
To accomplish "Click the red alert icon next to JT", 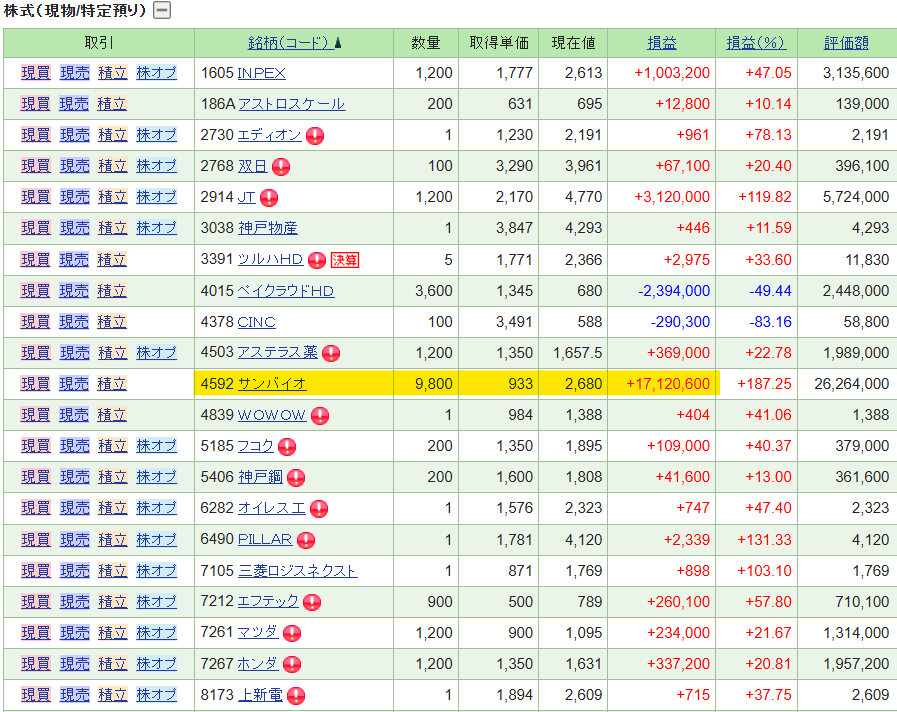I will 269,197.
